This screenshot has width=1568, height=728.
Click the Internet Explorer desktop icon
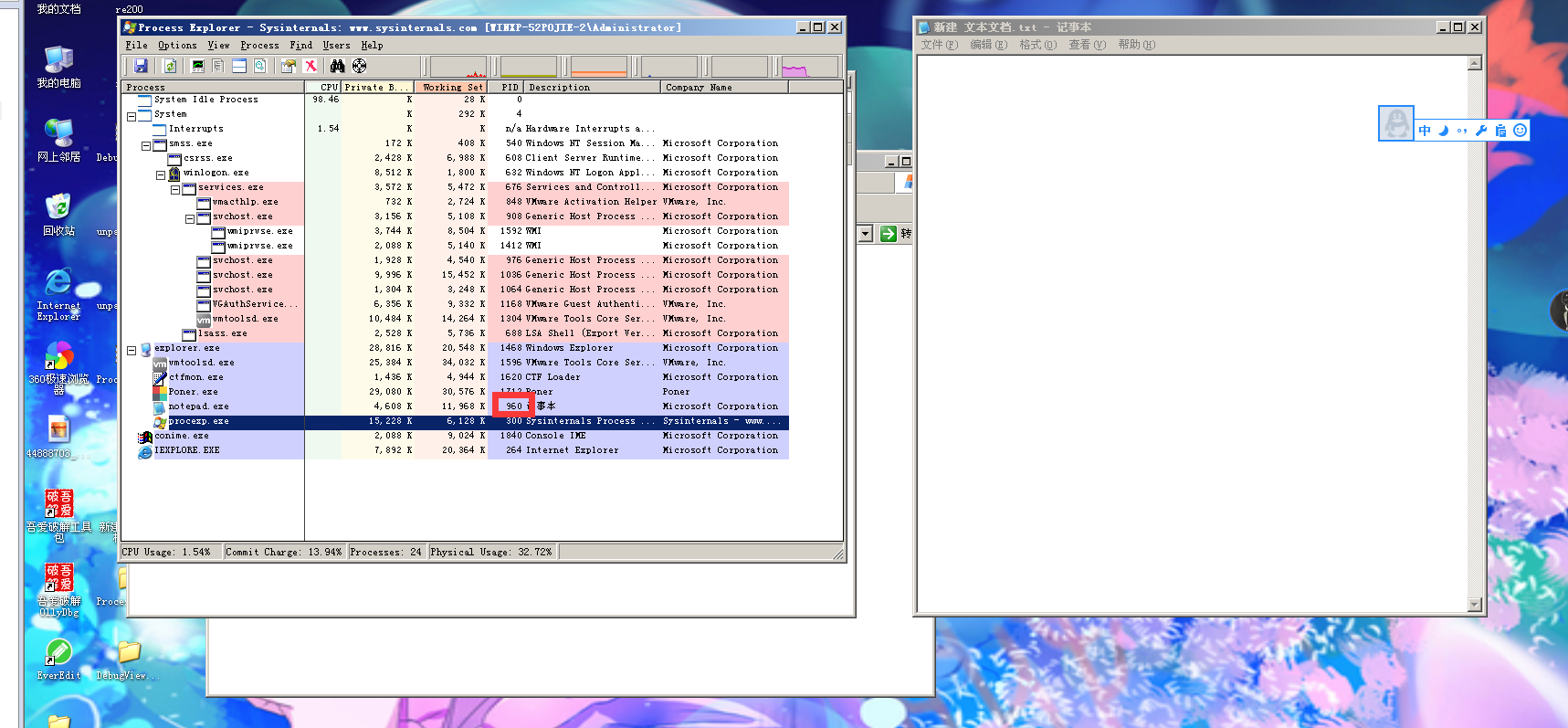tap(58, 293)
